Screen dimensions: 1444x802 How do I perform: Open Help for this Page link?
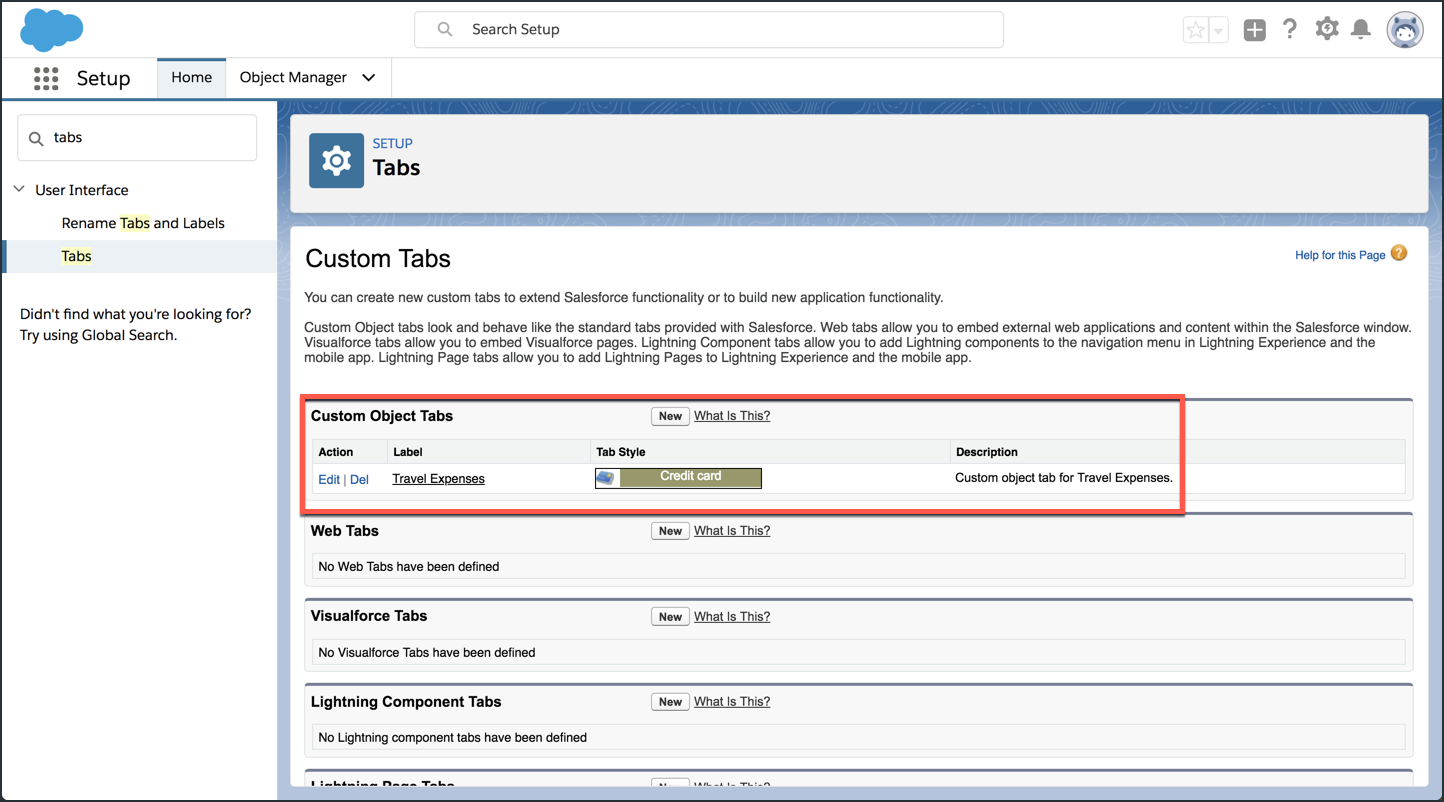pos(1340,255)
